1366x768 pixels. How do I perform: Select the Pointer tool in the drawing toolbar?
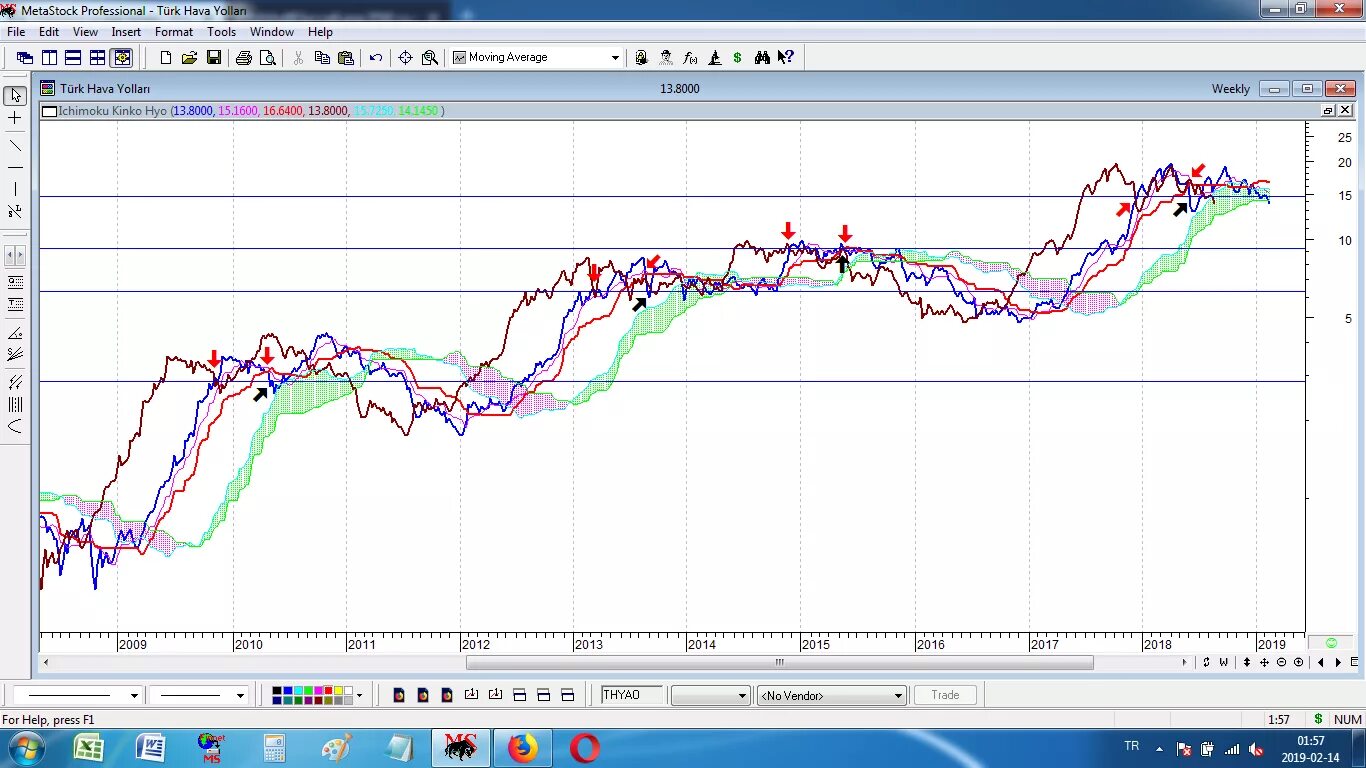click(15, 95)
